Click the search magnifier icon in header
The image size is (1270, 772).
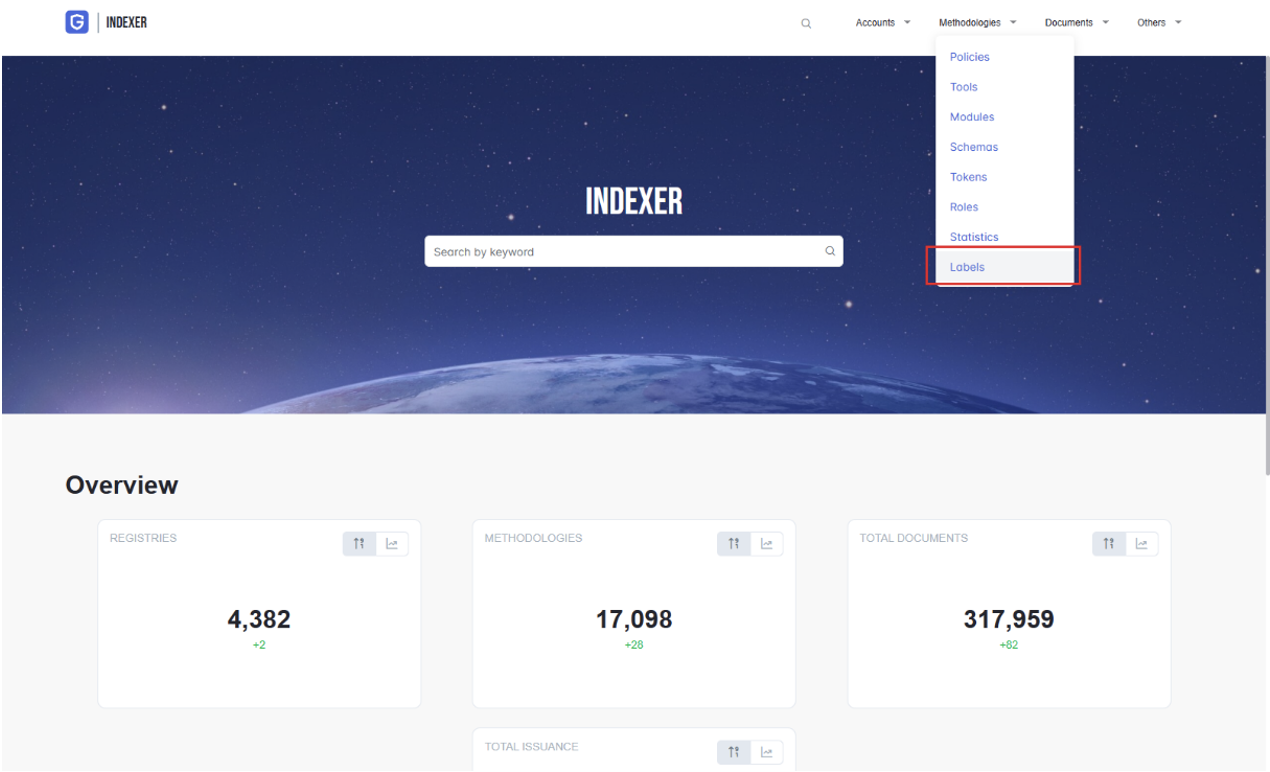806,23
